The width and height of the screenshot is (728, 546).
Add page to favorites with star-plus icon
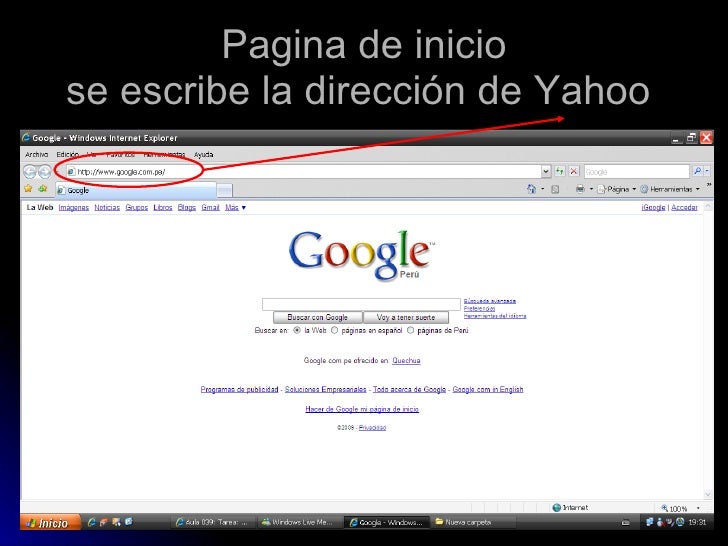pyautogui.click(x=43, y=188)
